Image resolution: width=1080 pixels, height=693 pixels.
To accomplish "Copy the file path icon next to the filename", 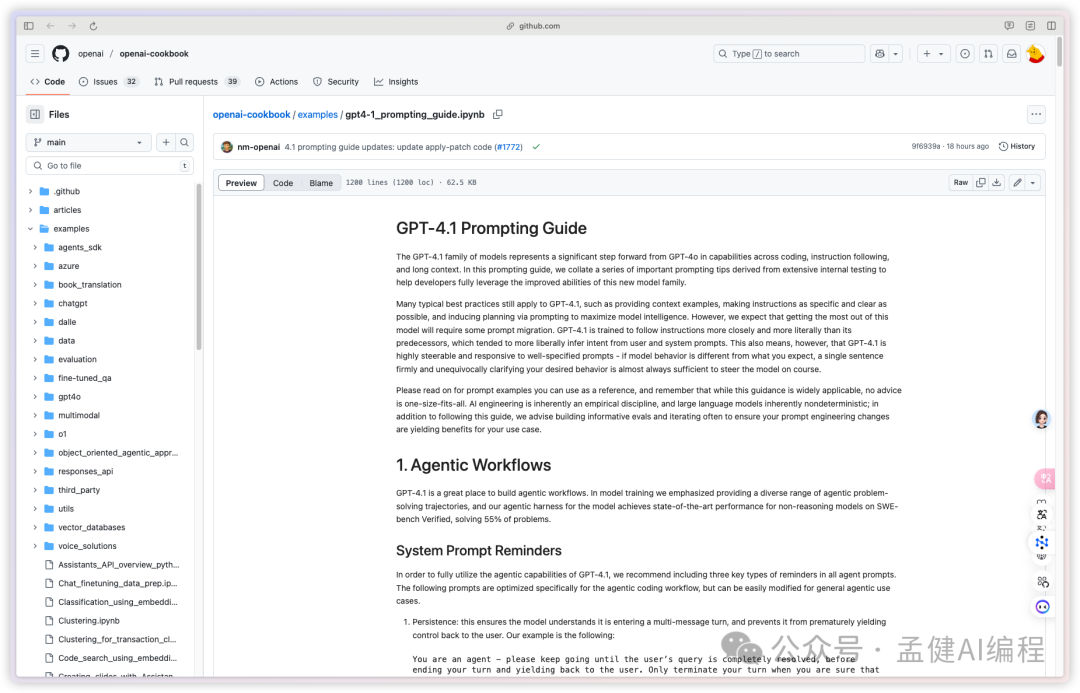I will pos(497,114).
